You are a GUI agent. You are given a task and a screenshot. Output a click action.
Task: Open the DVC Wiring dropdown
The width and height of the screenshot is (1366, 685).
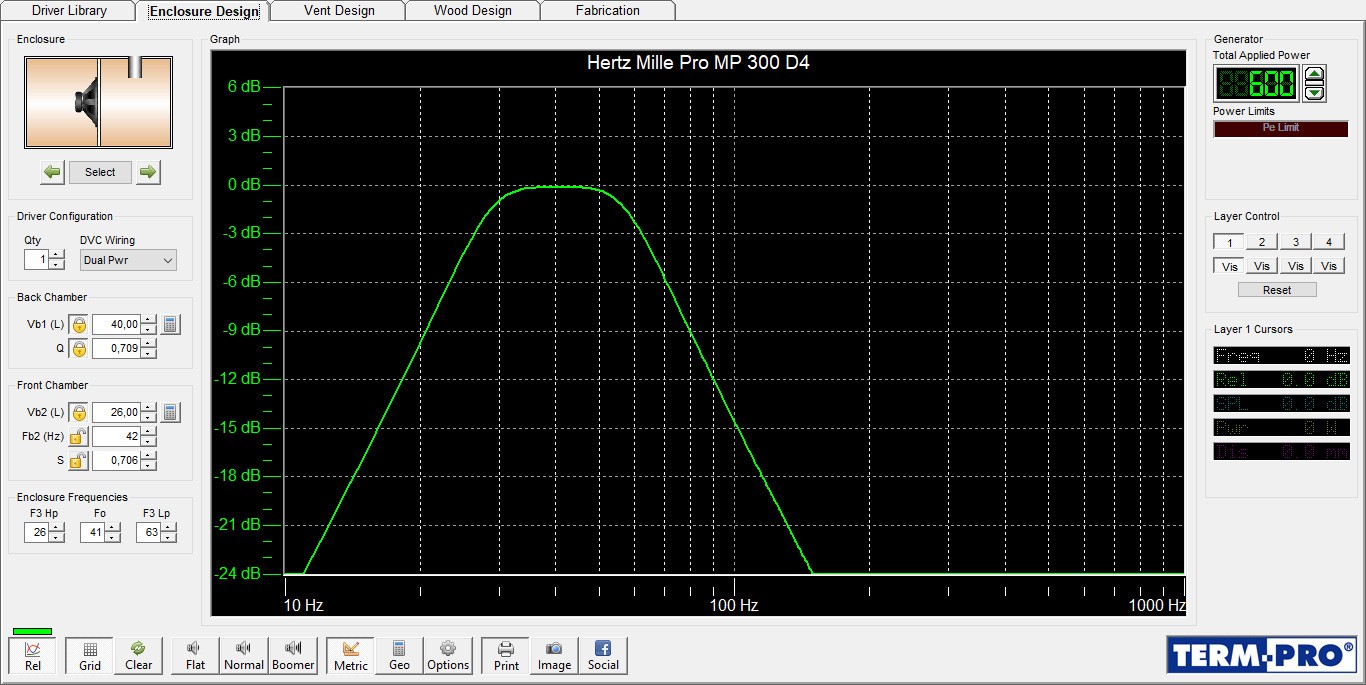(x=128, y=260)
